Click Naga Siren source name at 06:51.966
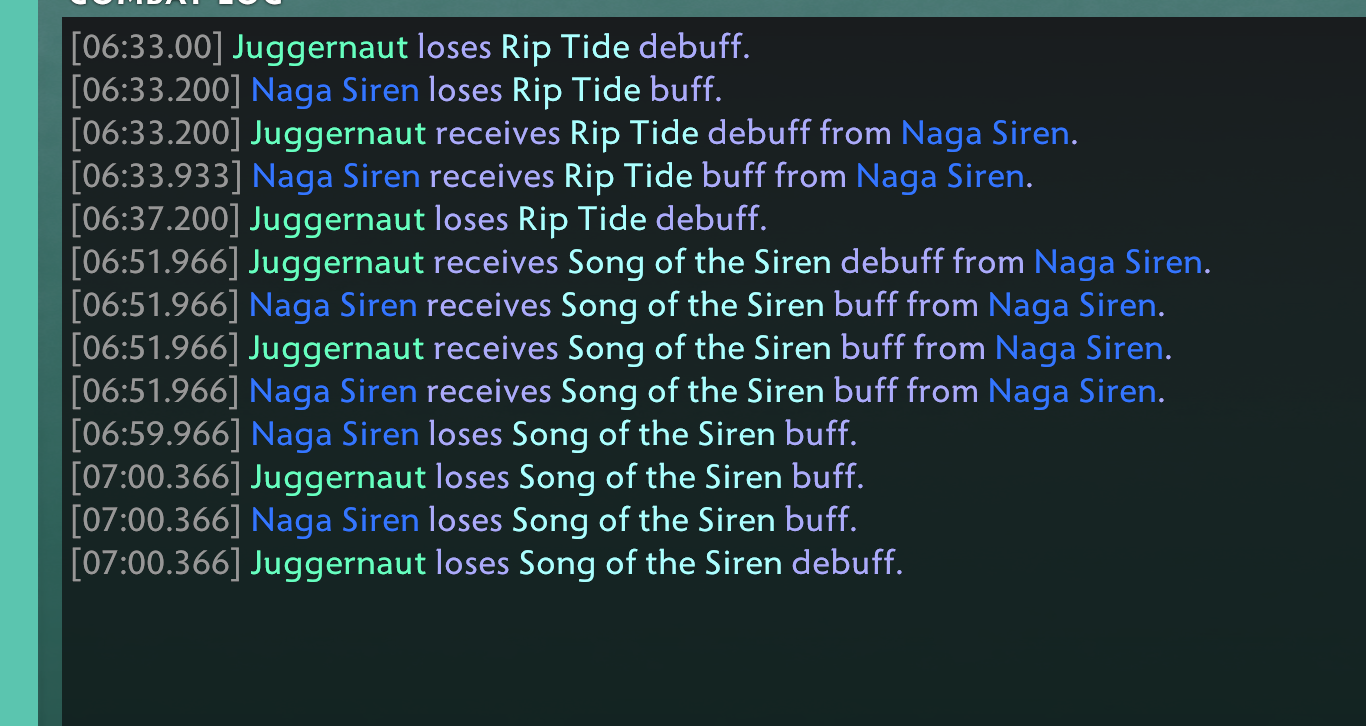1366x726 pixels. (x=1119, y=261)
